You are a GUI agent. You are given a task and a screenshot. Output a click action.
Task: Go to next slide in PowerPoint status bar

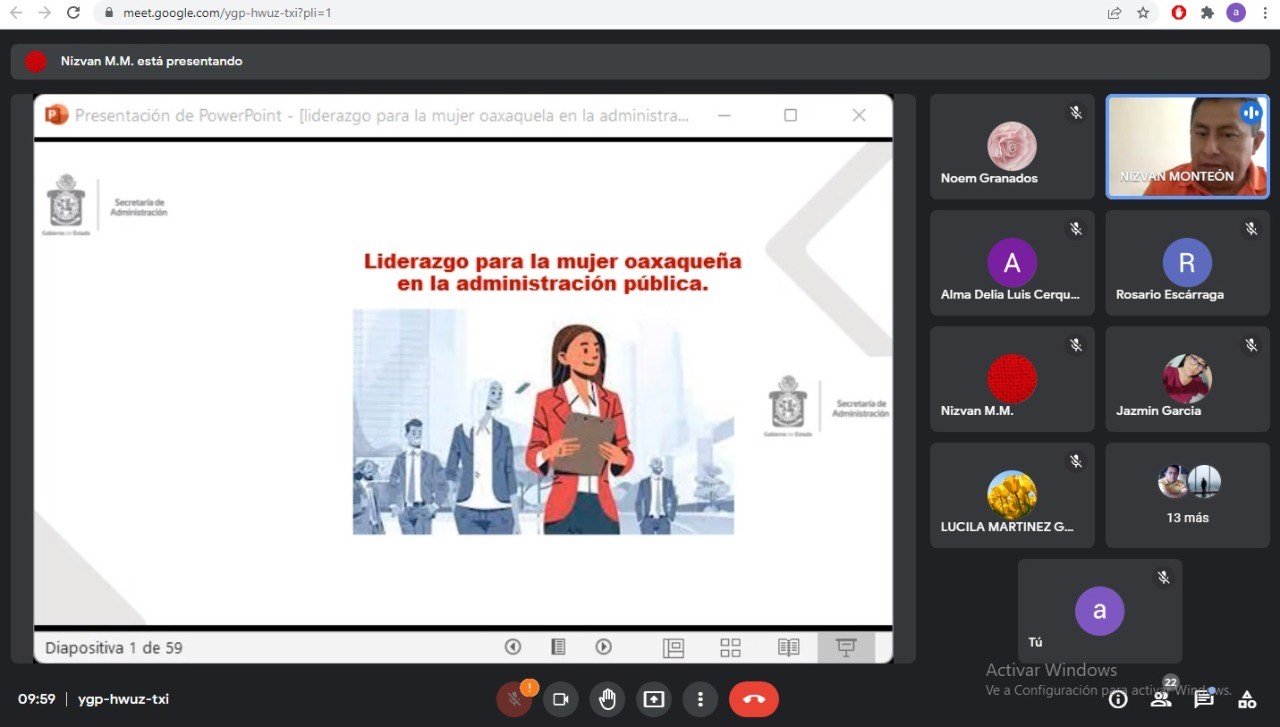point(603,647)
